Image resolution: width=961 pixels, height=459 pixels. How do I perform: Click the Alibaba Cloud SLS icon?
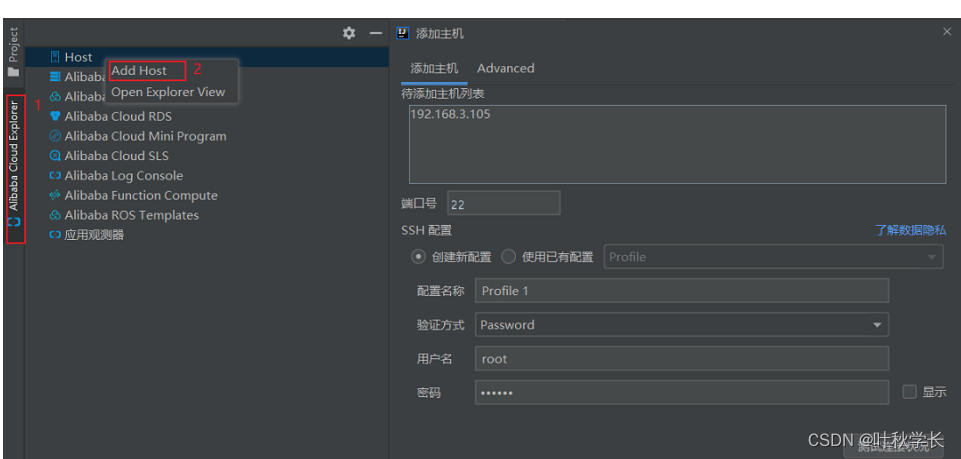point(55,156)
